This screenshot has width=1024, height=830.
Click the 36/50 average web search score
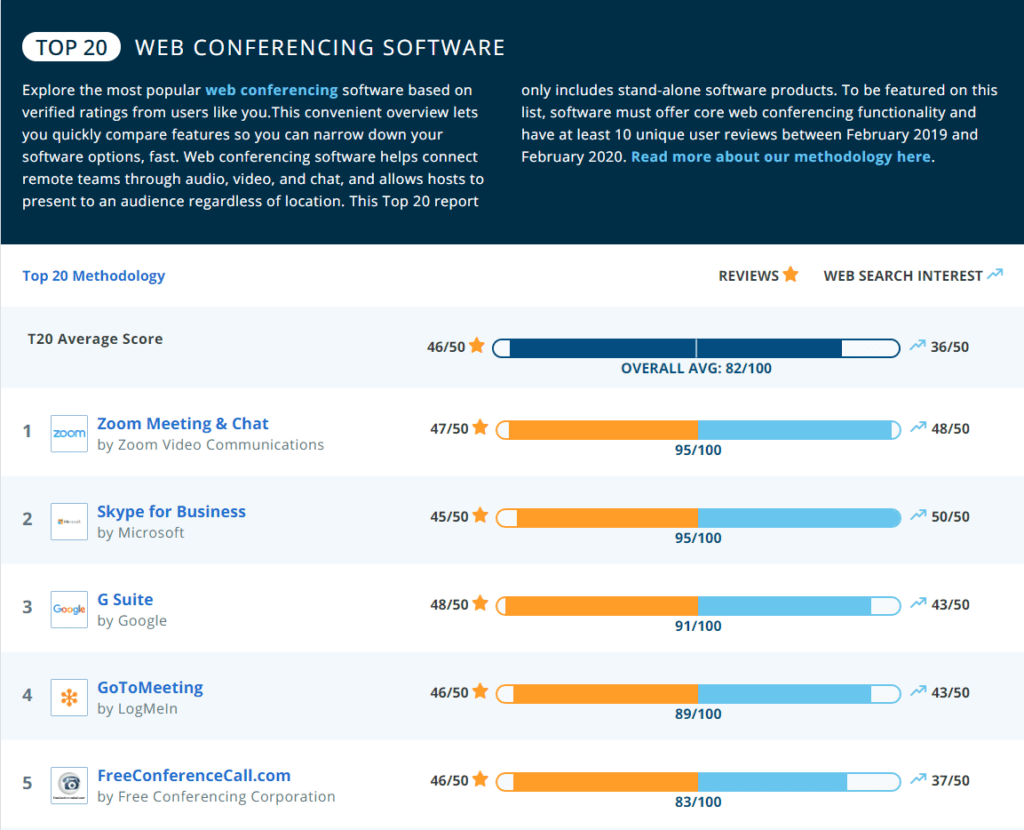click(x=950, y=347)
